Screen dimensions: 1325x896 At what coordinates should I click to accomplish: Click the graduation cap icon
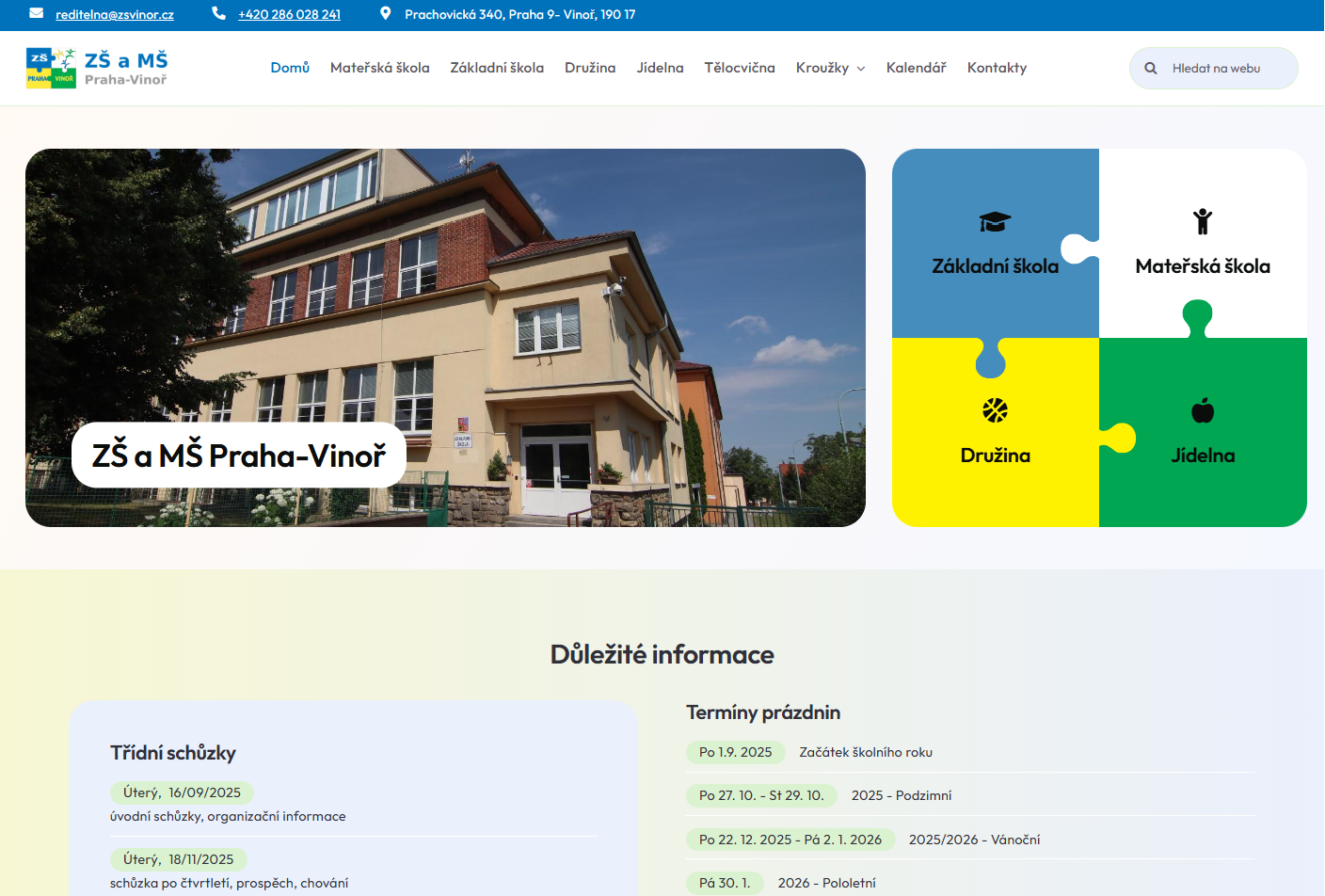(995, 222)
